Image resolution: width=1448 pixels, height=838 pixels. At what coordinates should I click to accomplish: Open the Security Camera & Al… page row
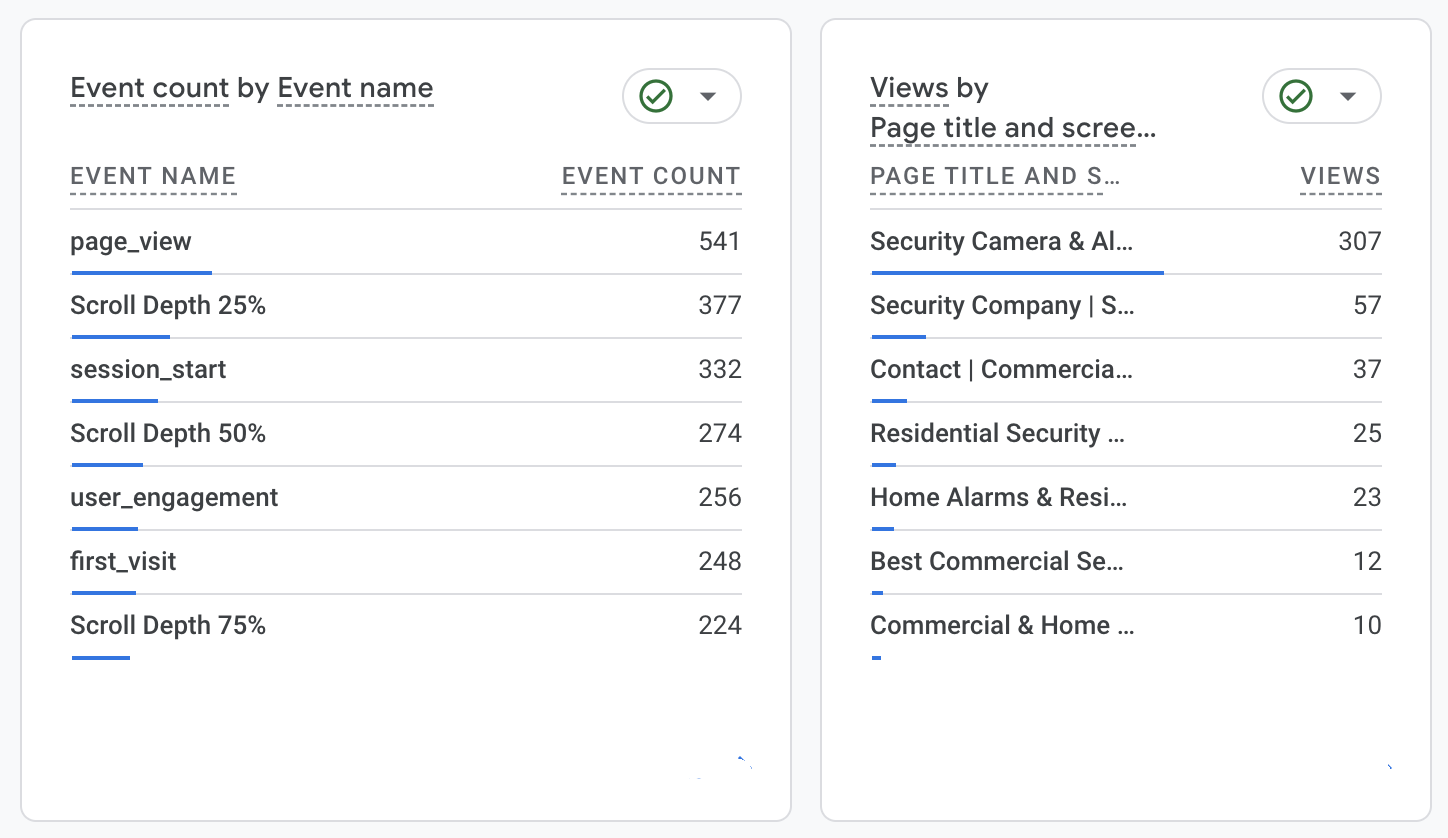point(1001,242)
